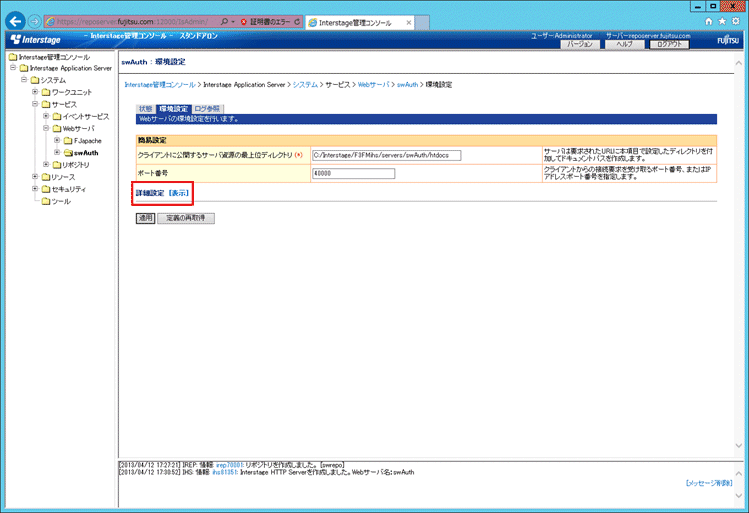Collapse the Webサーバ tree node
Screen dimensions: 749x513
coord(46,128)
